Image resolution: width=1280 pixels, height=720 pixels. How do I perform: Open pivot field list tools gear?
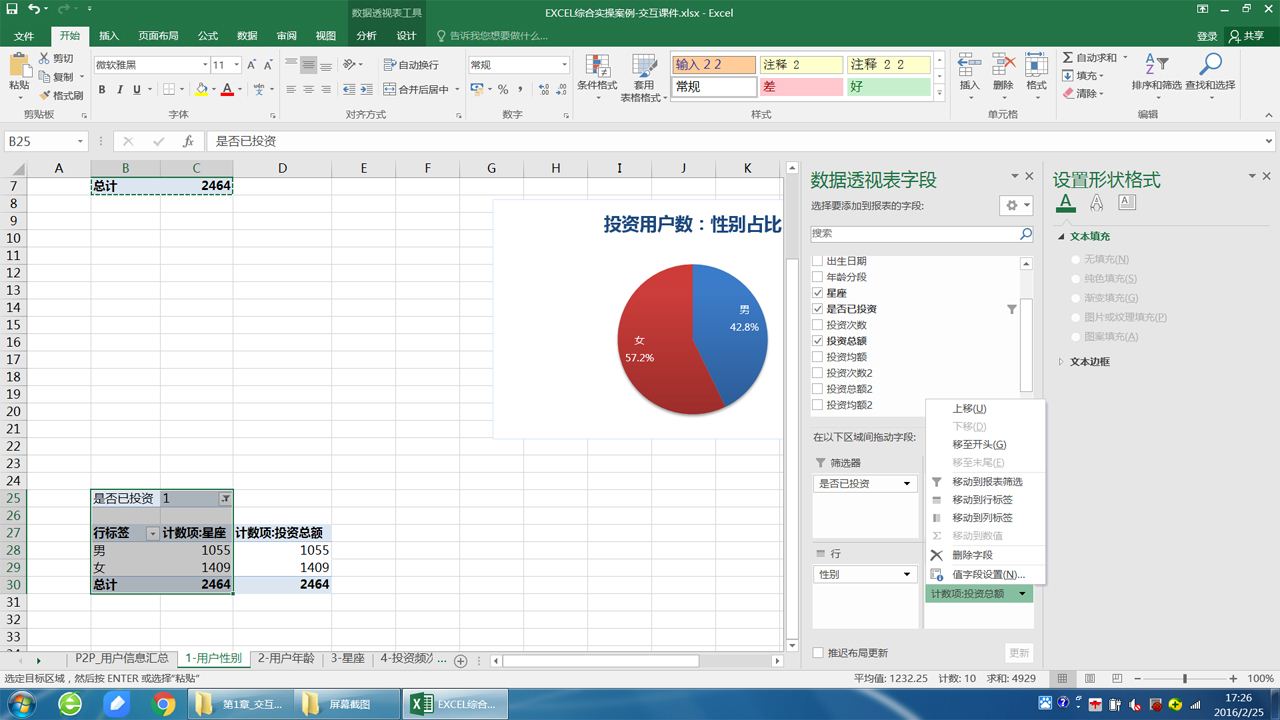pyautogui.click(x=1015, y=205)
